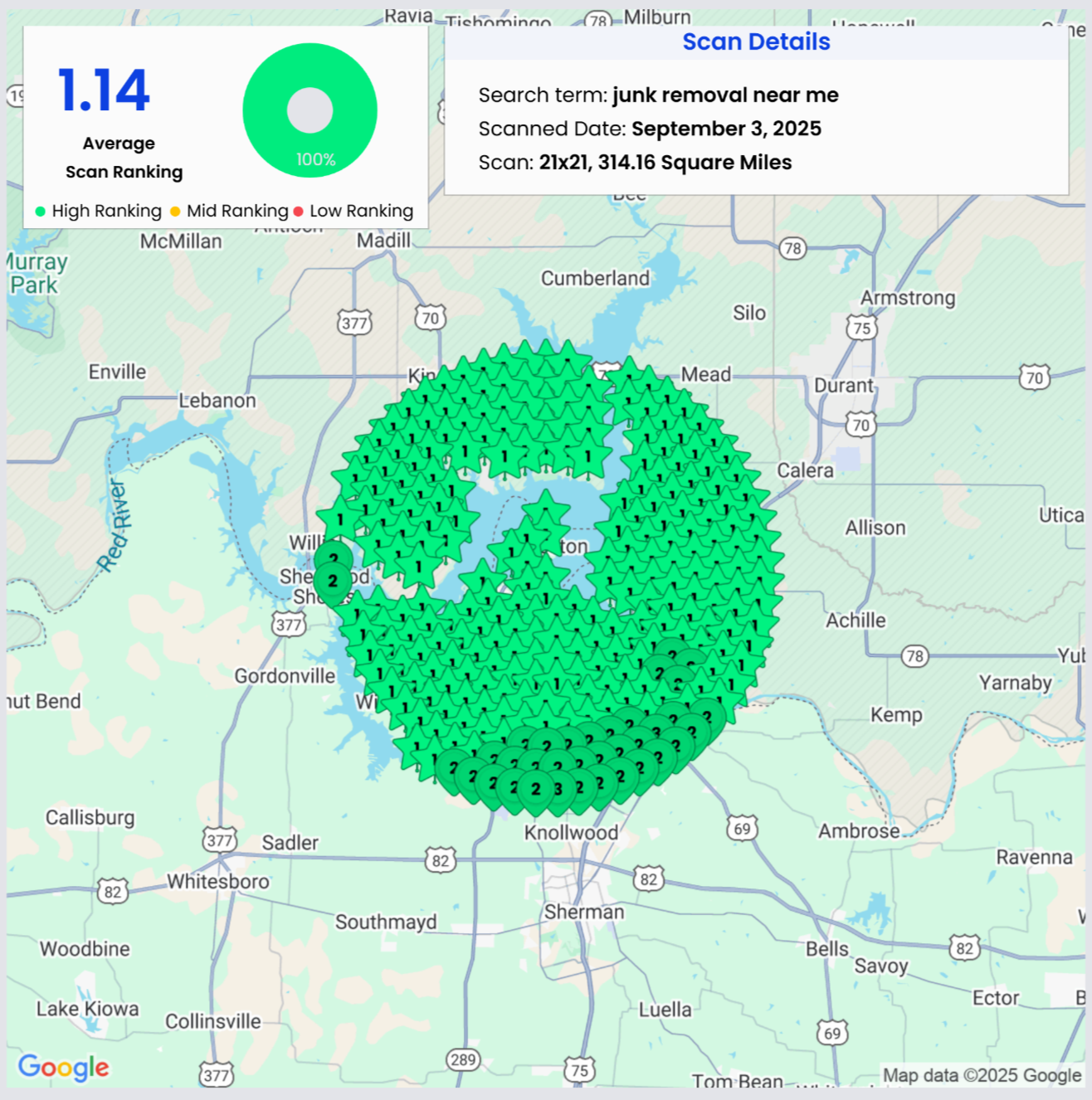Click the Google logo on the map
Image resolution: width=1092 pixels, height=1100 pixels.
[64, 1067]
